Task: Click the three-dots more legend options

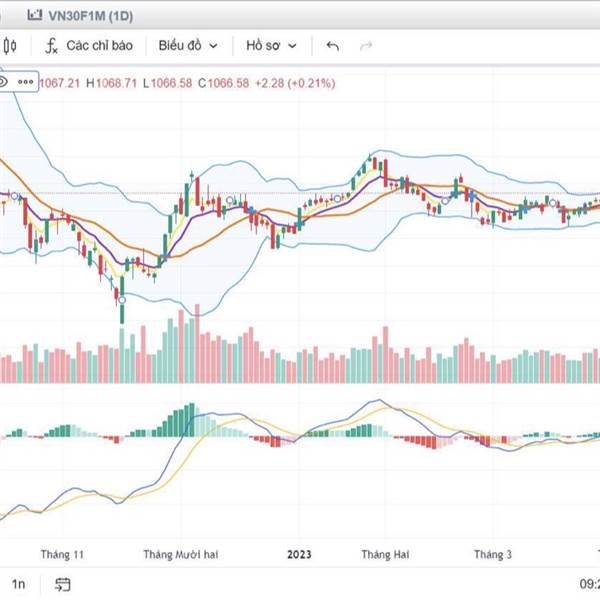Action: 25,83
